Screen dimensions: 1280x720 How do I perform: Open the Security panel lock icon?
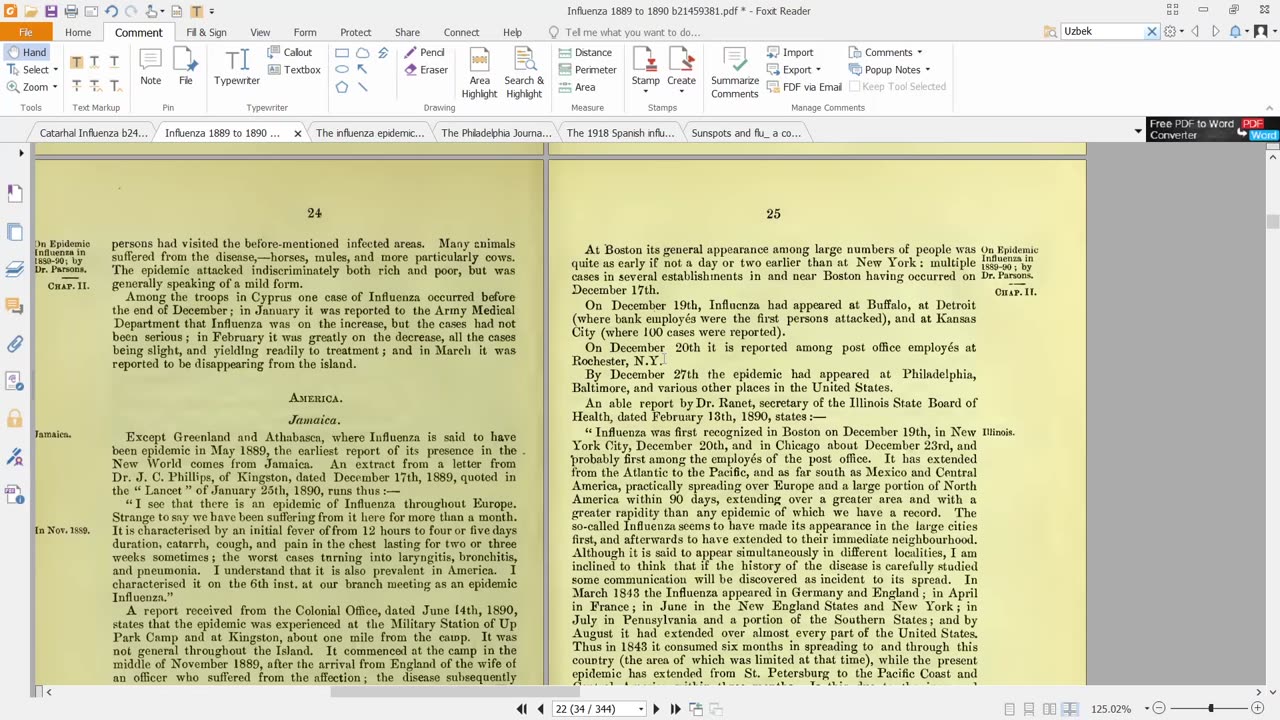click(x=15, y=419)
